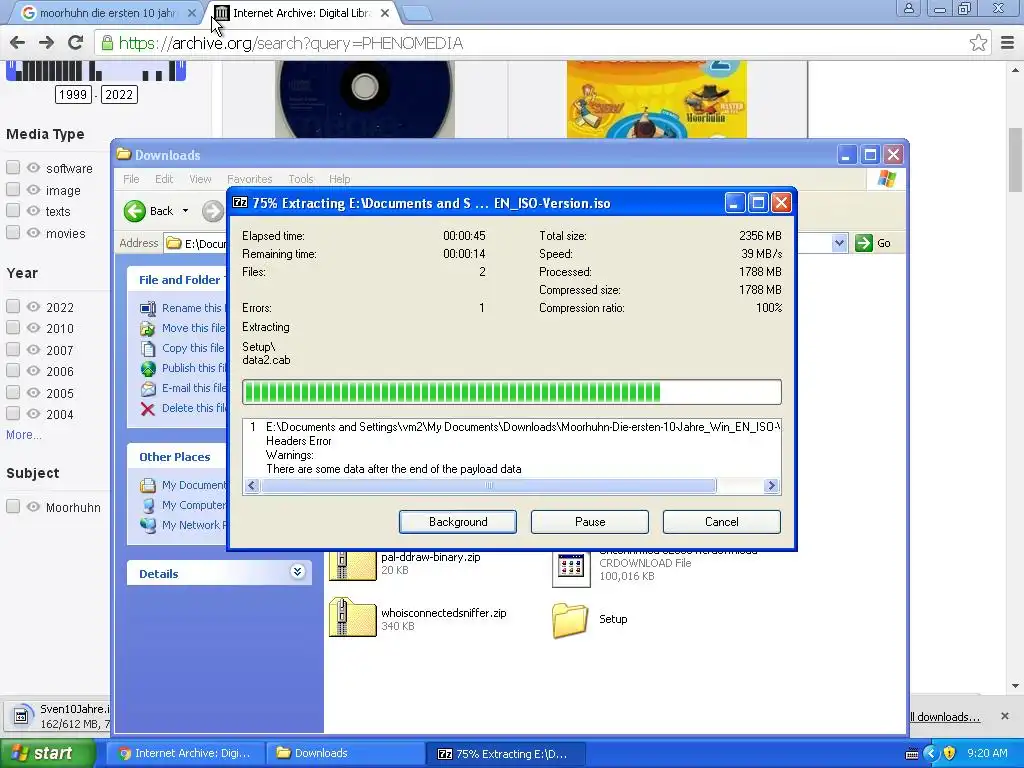This screenshot has width=1024, height=768.
Task: Check the Moorhuhn subject filter
Action: pos(13,506)
